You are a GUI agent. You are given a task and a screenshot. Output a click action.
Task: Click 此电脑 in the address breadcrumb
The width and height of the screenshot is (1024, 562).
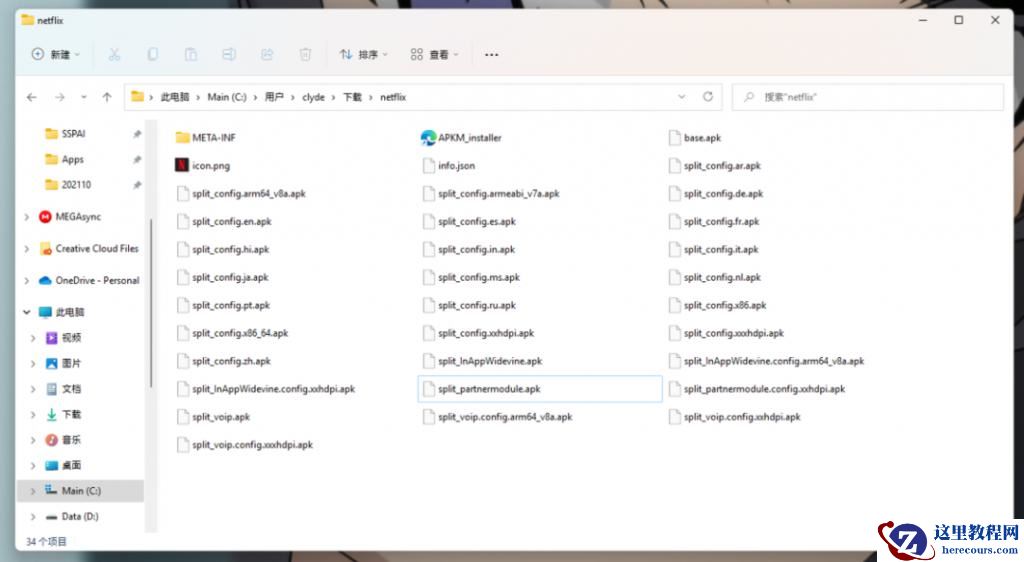pyautogui.click(x=174, y=97)
